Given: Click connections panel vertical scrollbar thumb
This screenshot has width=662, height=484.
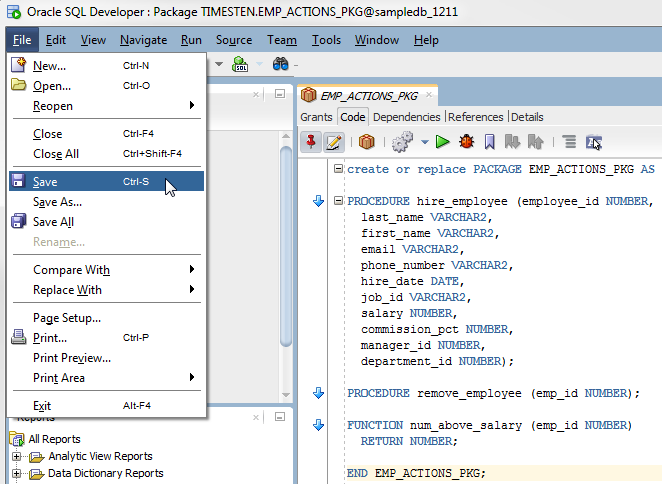Looking at the screenshot, I should click(286, 246).
